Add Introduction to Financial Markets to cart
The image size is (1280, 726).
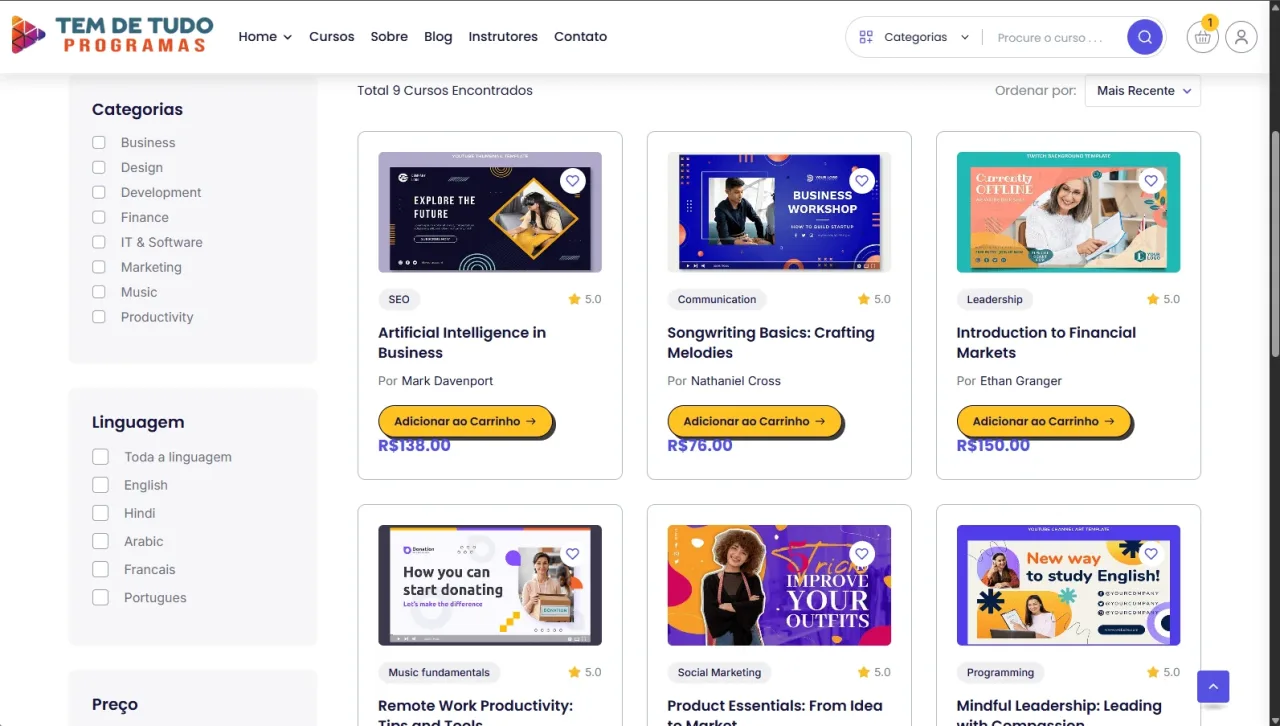tap(1044, 421)
